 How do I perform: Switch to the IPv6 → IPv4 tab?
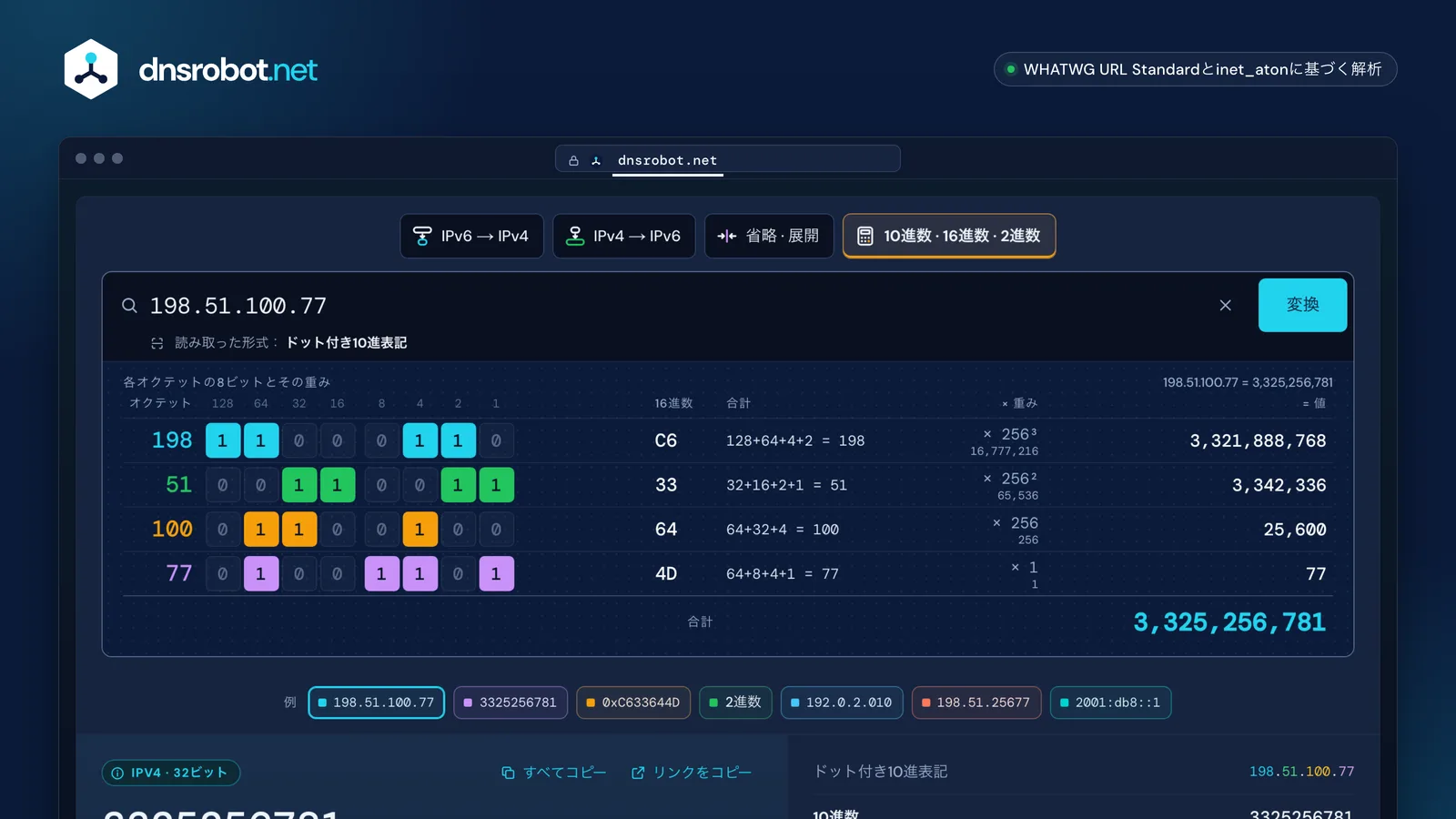471,236
